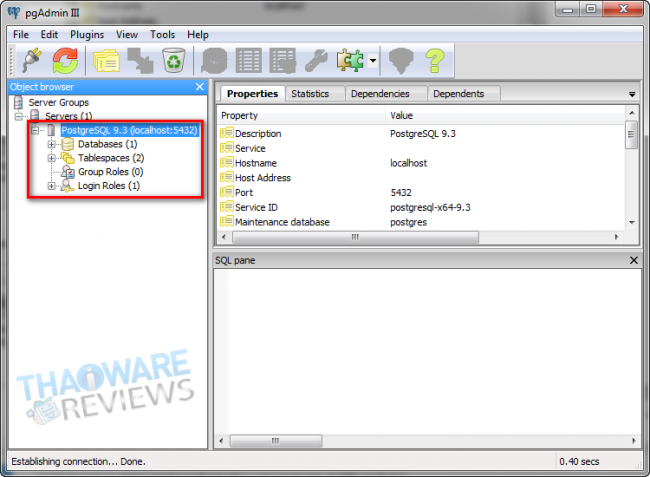Click the Login Roles user icon

68,186
